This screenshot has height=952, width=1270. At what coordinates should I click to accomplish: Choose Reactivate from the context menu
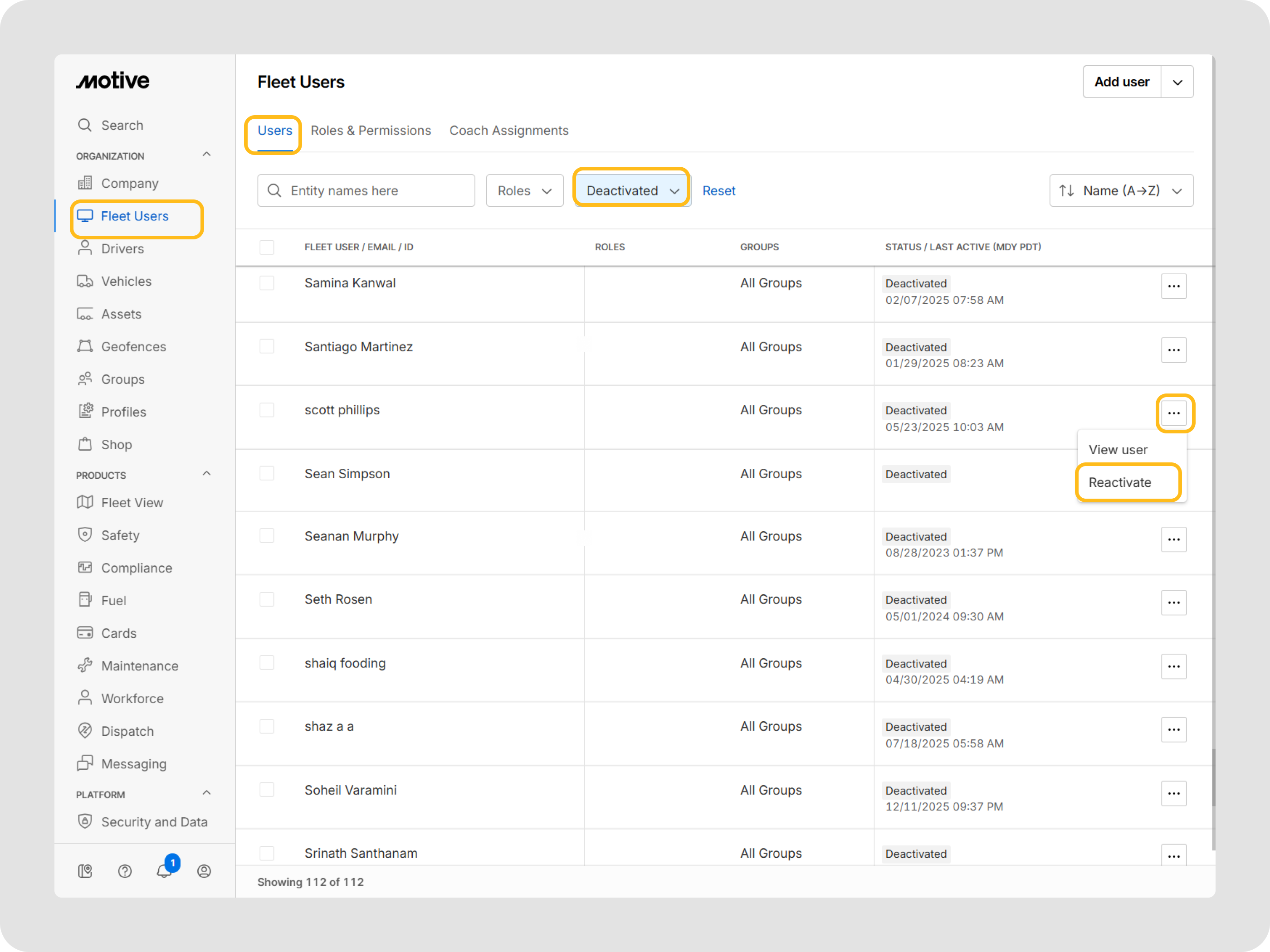coord(1119,482)
